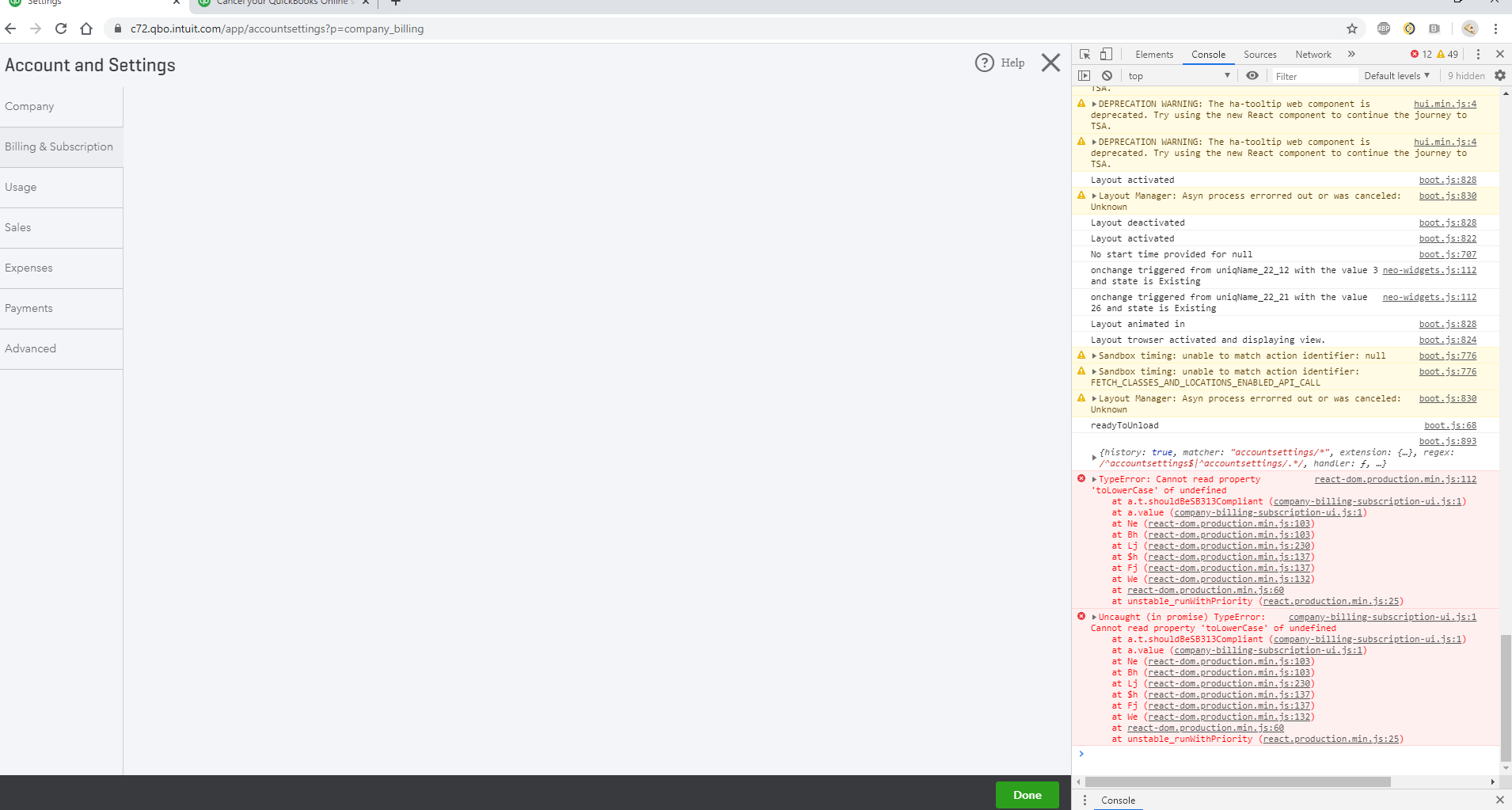Open the boot.js:893 source link

tap(1448, 442)
